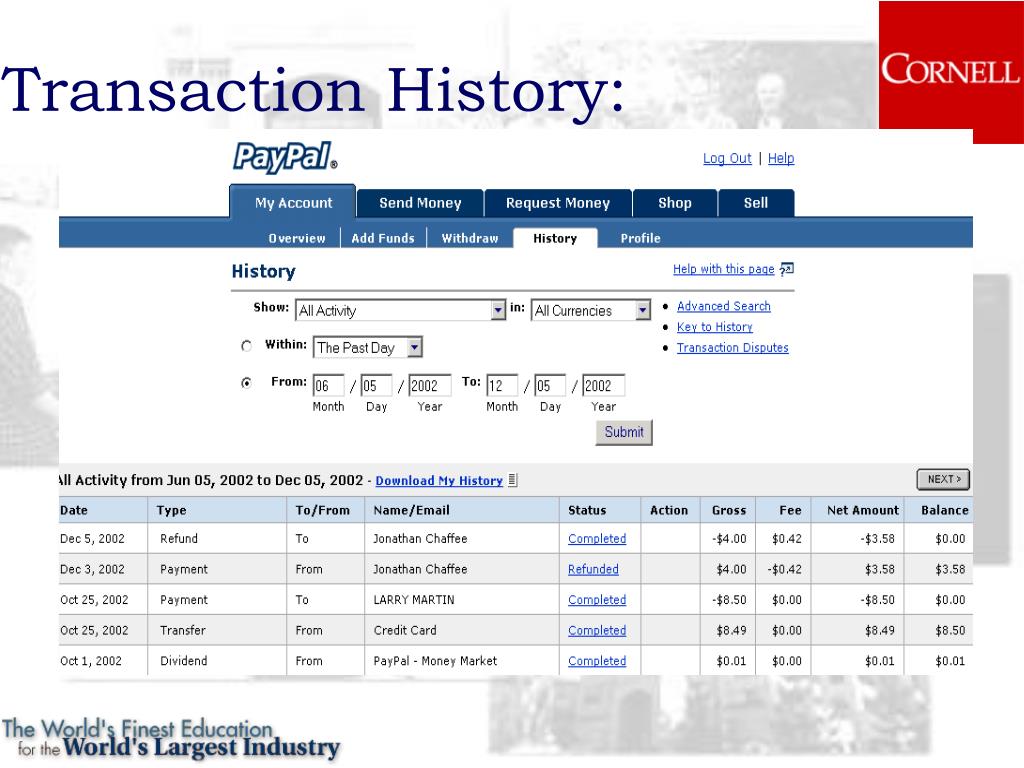The image size is (1024, 768).
Task: Click the Log Out link
Action: (x=727, y=158)
